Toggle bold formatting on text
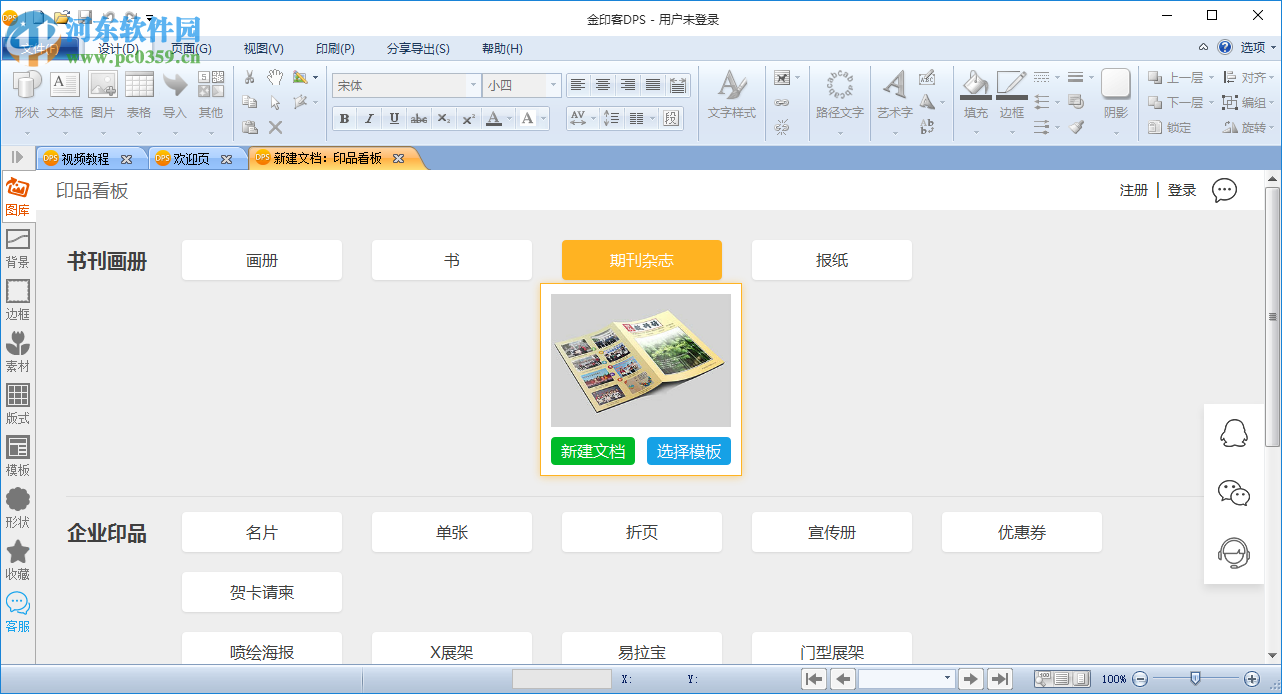 pos(344,118)
